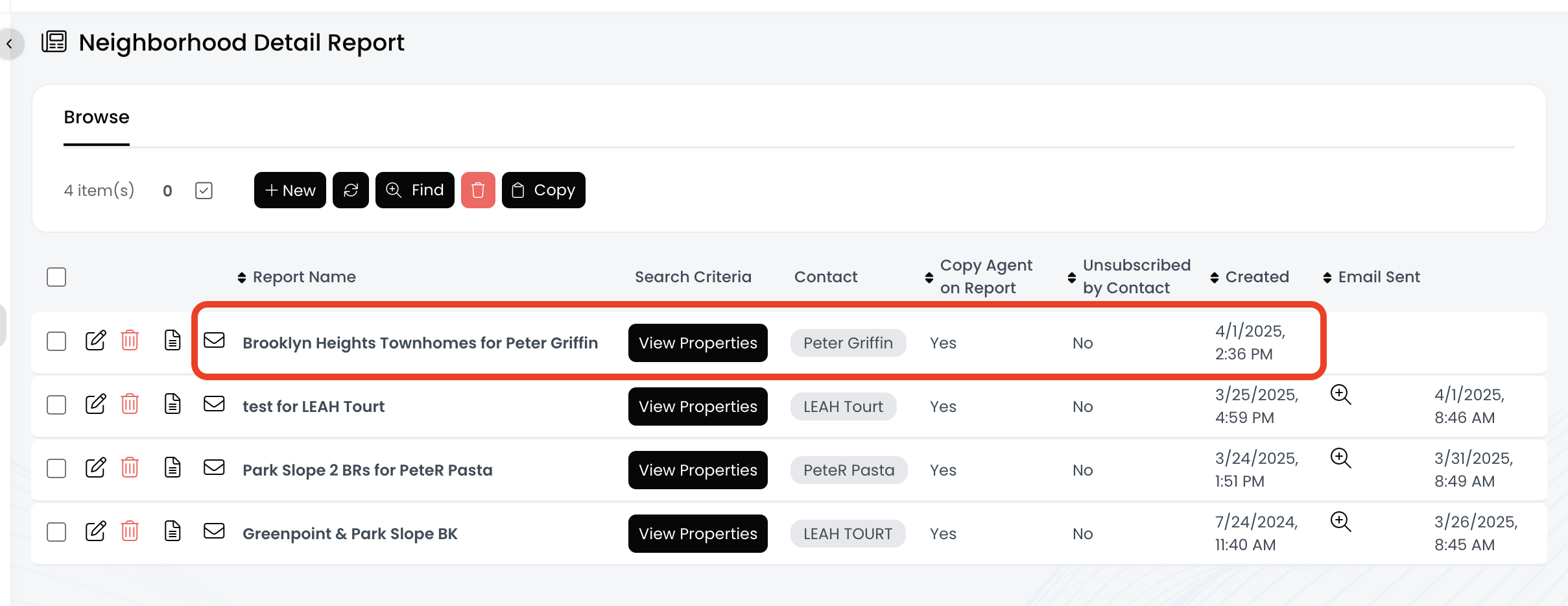Click magnifier icon in Greenpoint row

(x=1340, y=522)
